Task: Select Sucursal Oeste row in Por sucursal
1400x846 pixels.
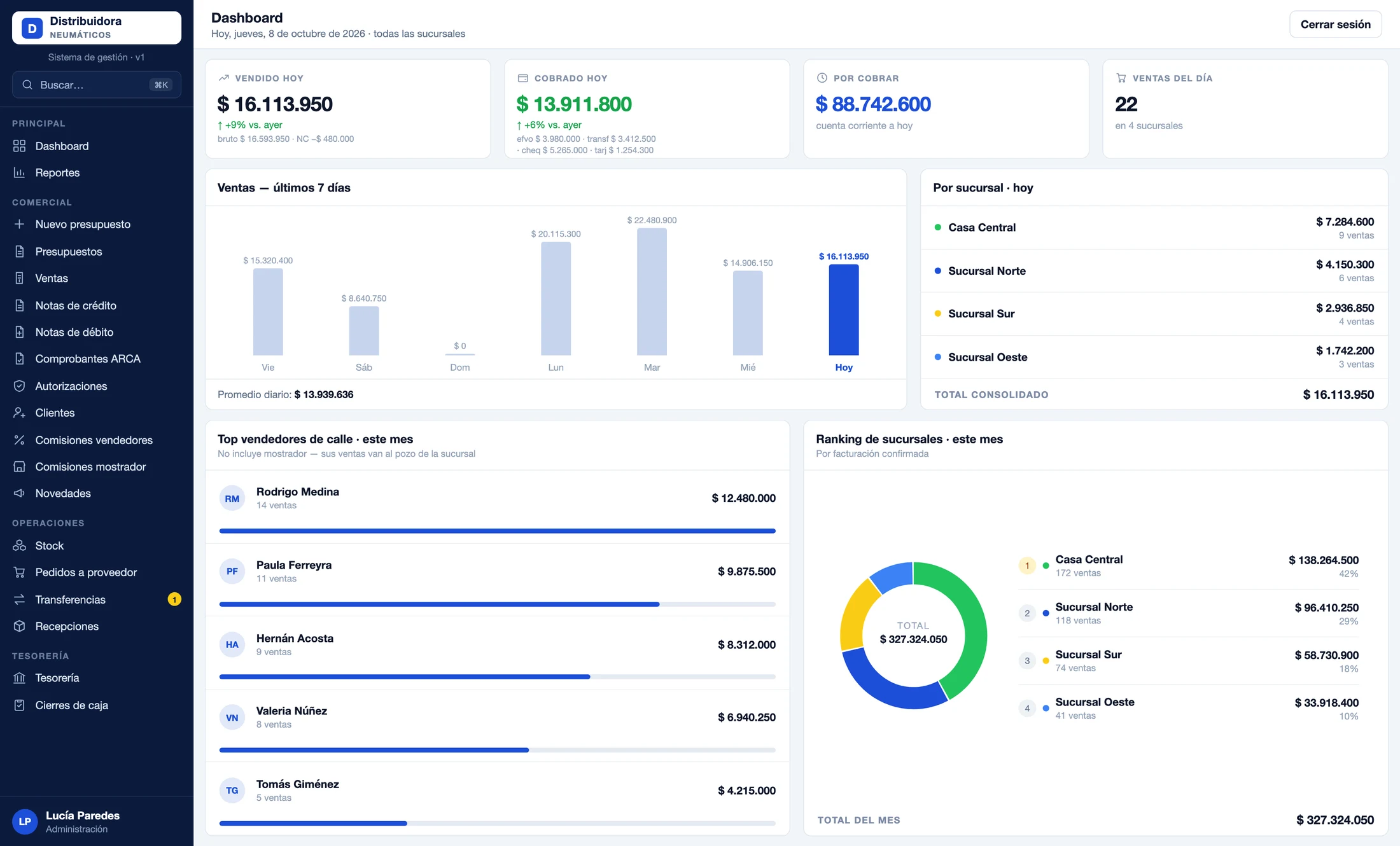Action: 1154,357
